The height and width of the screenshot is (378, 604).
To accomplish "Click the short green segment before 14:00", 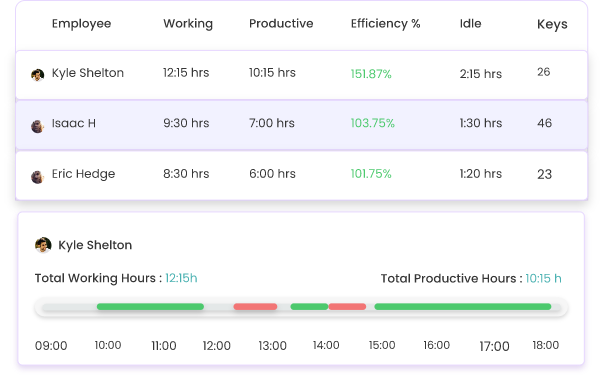I will coord(309,307).
